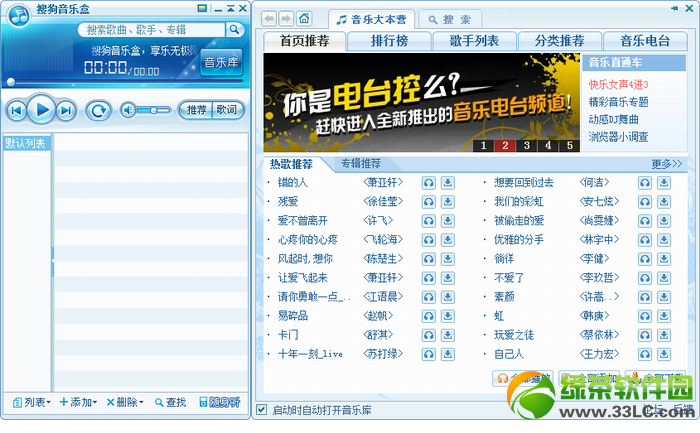Screen dimensions: 700x433
Task: Switch to the 排行榜 tab
Action: pos(389,41)
